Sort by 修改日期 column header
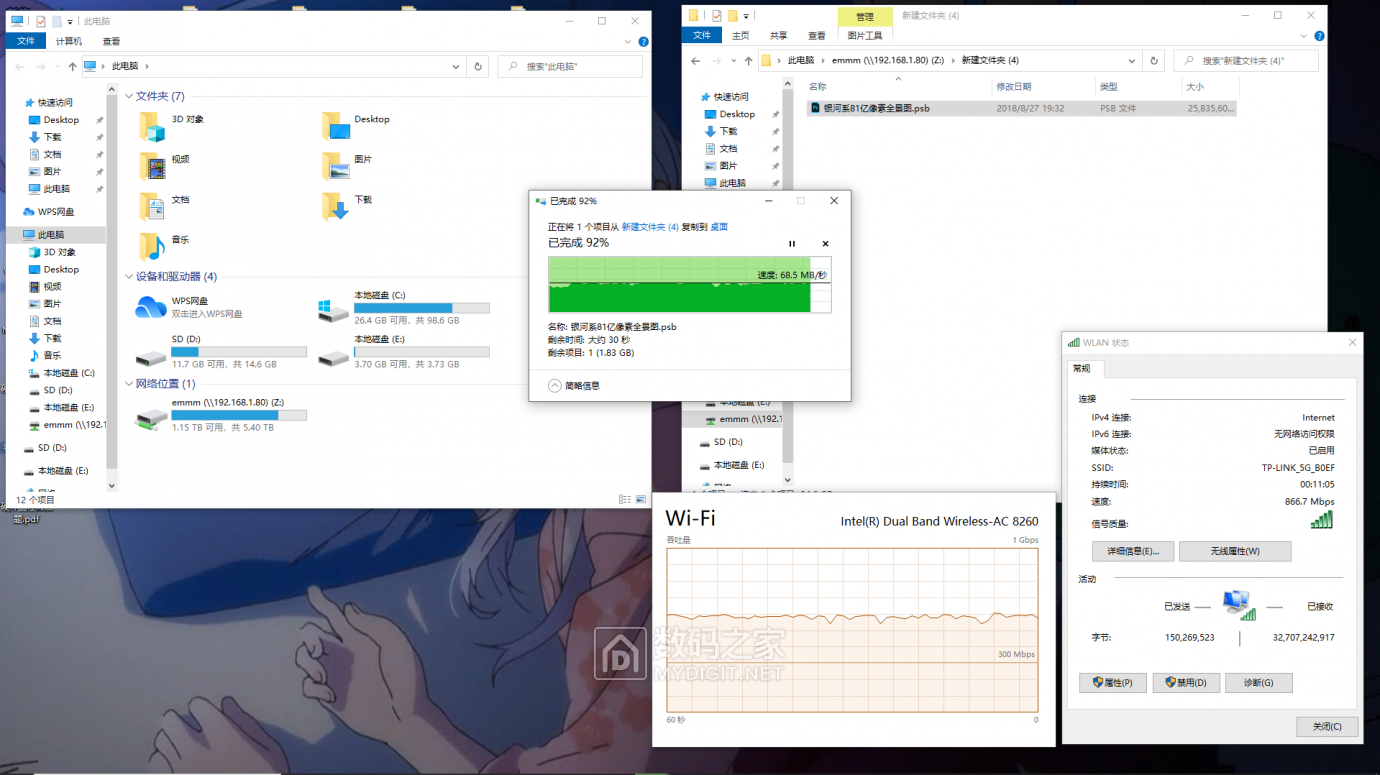The width and height of the screenshot is (1380, 775). click(x=1013, y=87)
